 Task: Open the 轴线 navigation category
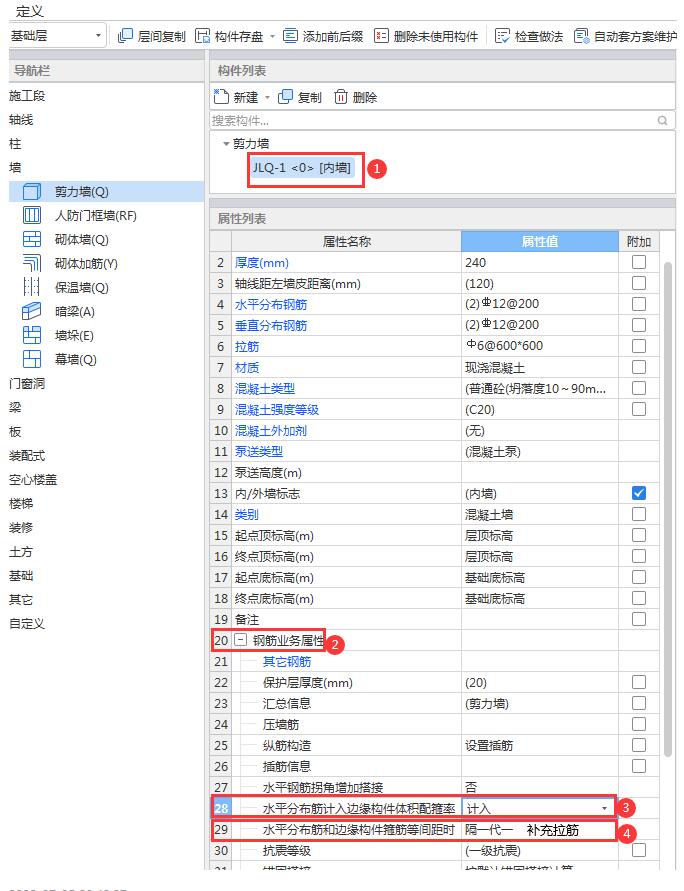[21, 119]
